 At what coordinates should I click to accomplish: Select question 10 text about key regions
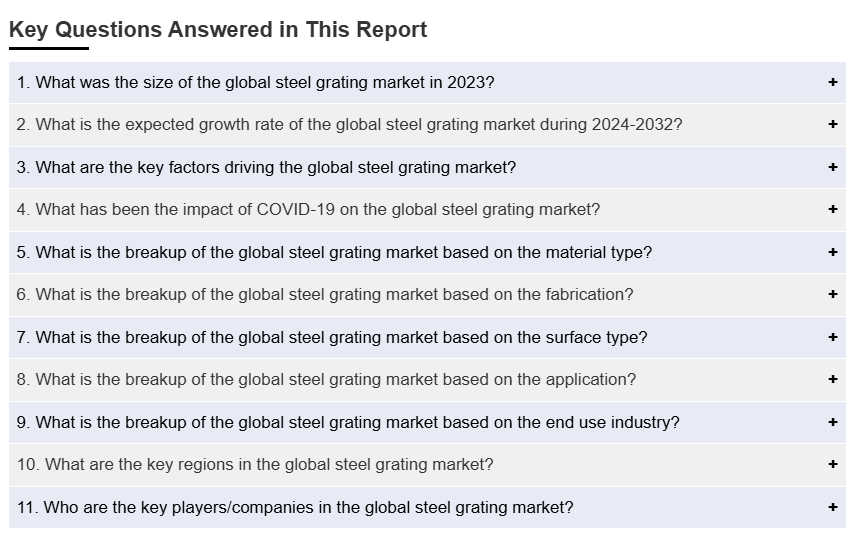point(255,465)
